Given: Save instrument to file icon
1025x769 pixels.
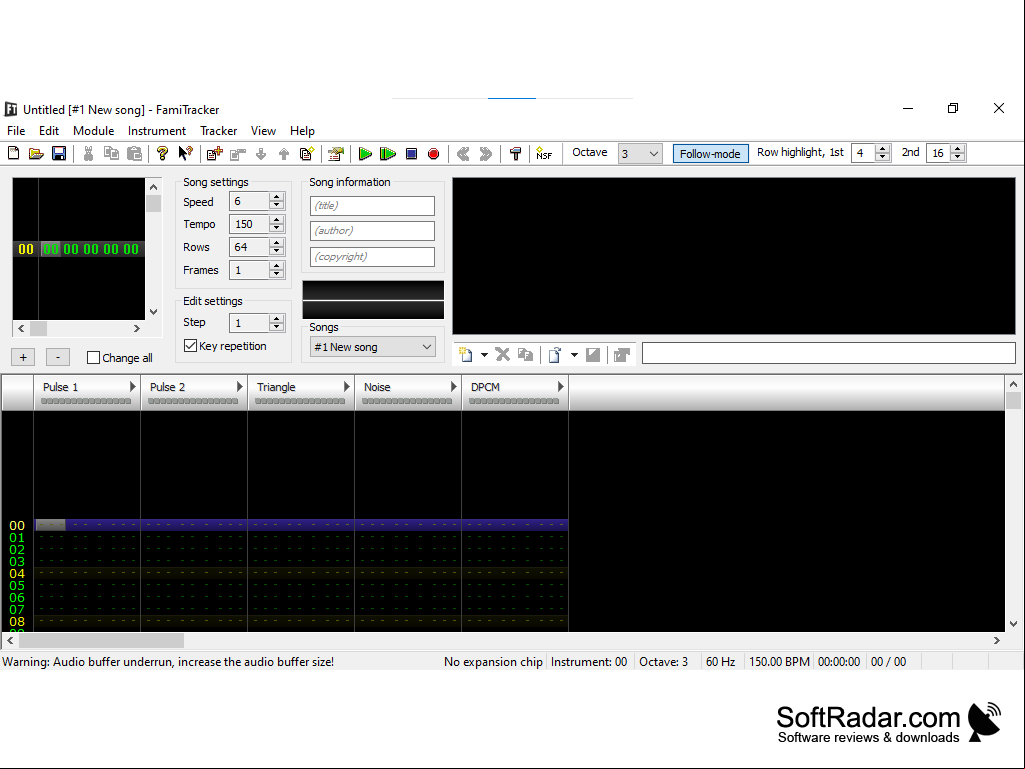Looking at the screenshot, I should (x=593, y=354).
